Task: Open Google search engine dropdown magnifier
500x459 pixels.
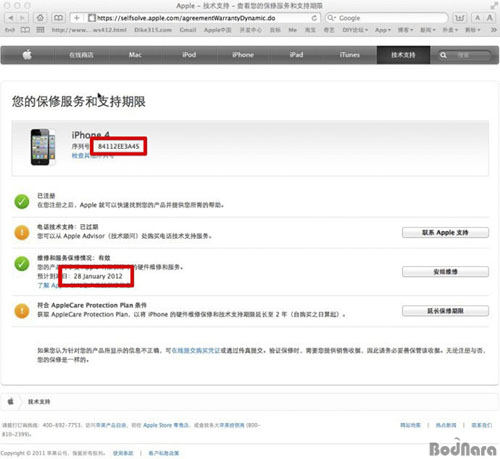Action: click(331, 18)
